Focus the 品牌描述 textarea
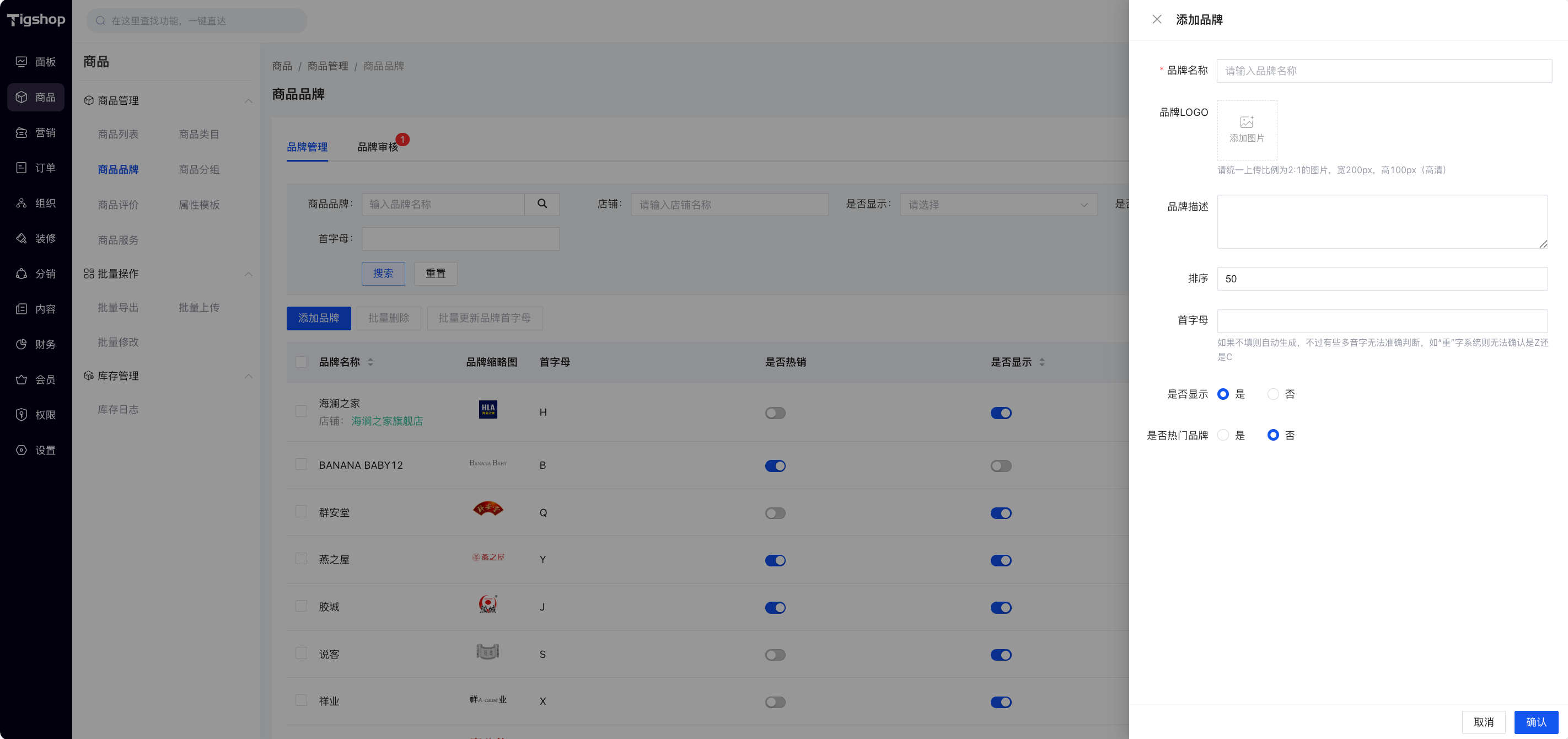This screenshot has width=1568, height=739. pyautogui.click(x=1382, y=222)
